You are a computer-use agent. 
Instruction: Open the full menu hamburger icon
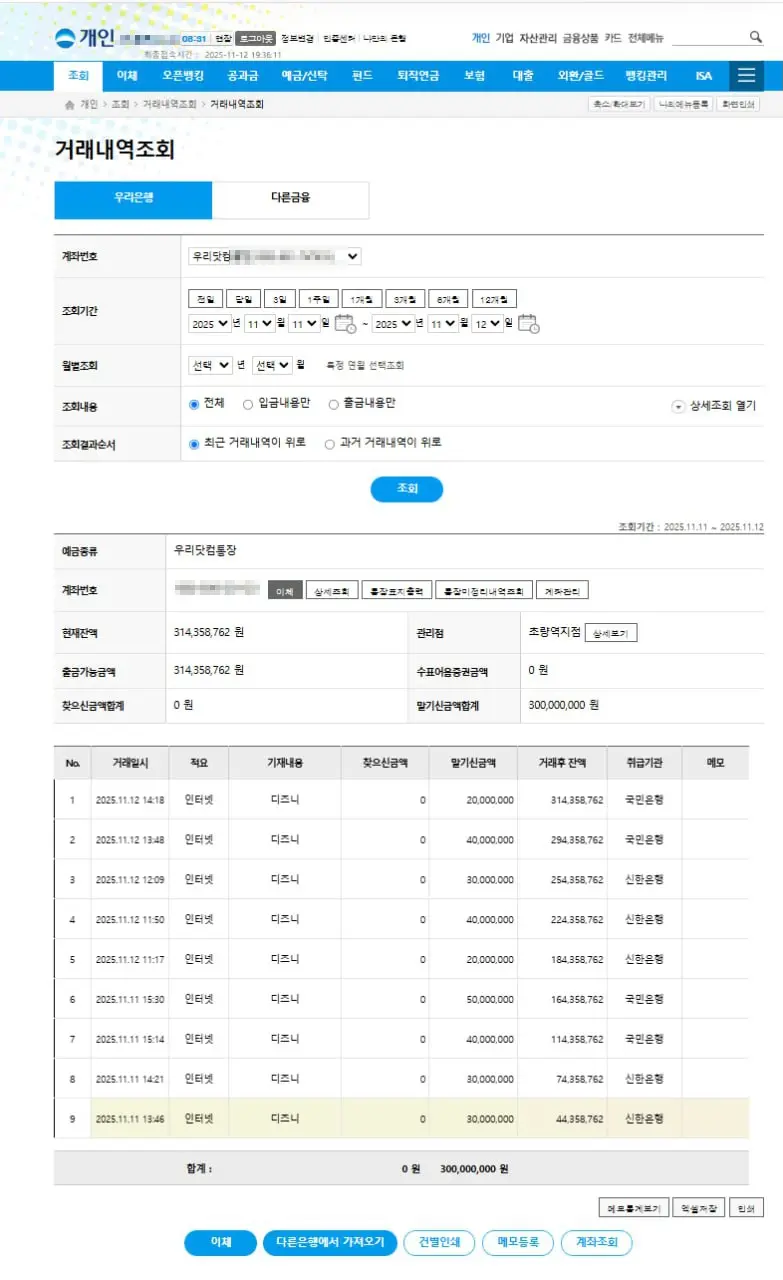[x=746, y=76]
